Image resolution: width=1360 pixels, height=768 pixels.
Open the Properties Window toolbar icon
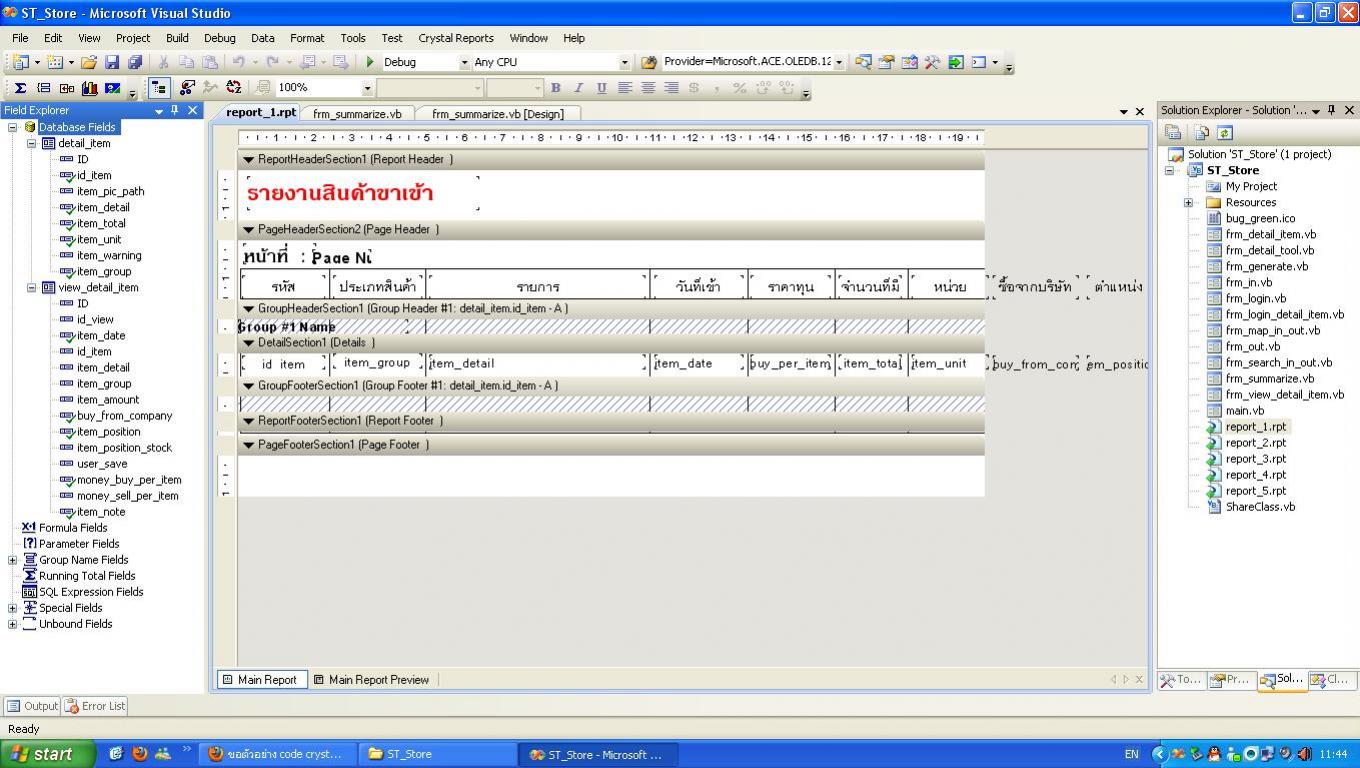[x=886, y=62]
